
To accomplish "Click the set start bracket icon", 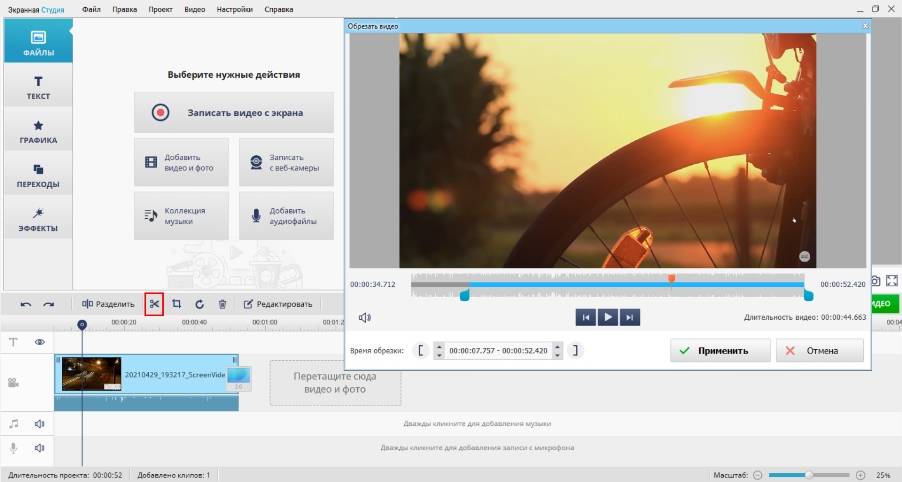I will pyautogui.click(x=421, y=351).
